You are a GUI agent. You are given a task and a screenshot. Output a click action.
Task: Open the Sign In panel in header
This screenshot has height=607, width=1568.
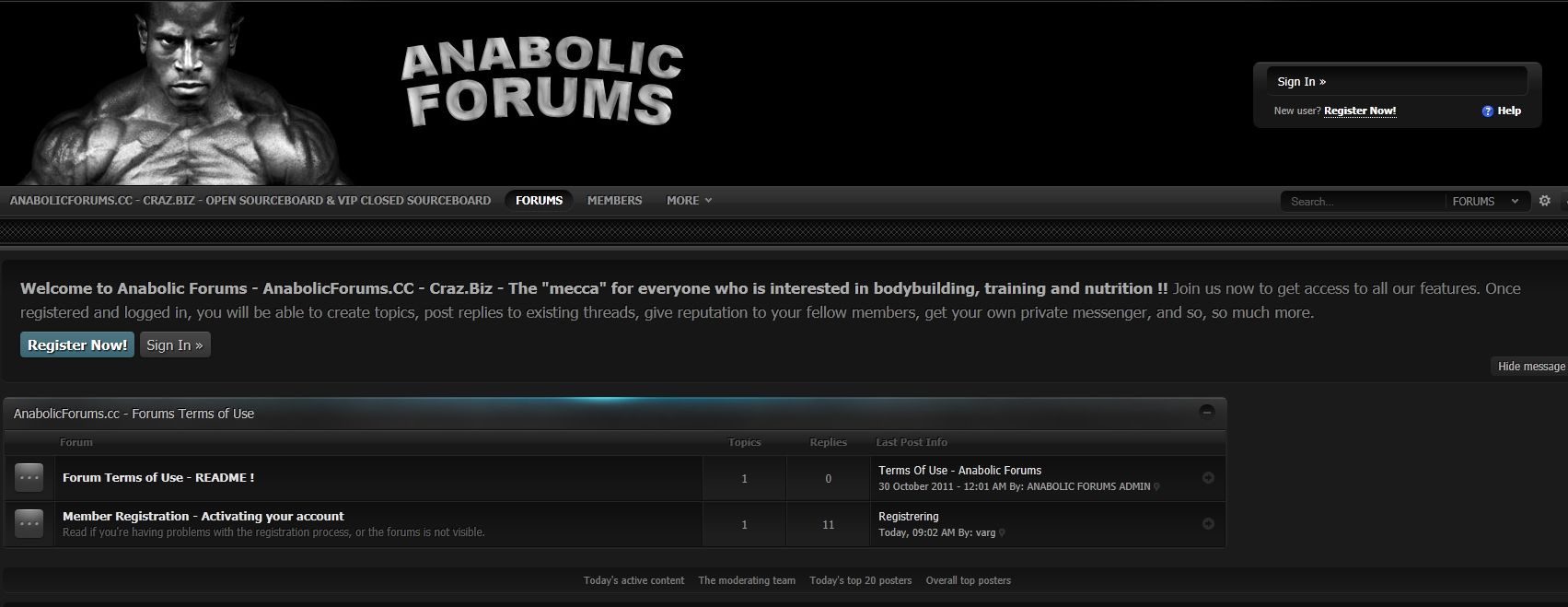pos(1302,82)
